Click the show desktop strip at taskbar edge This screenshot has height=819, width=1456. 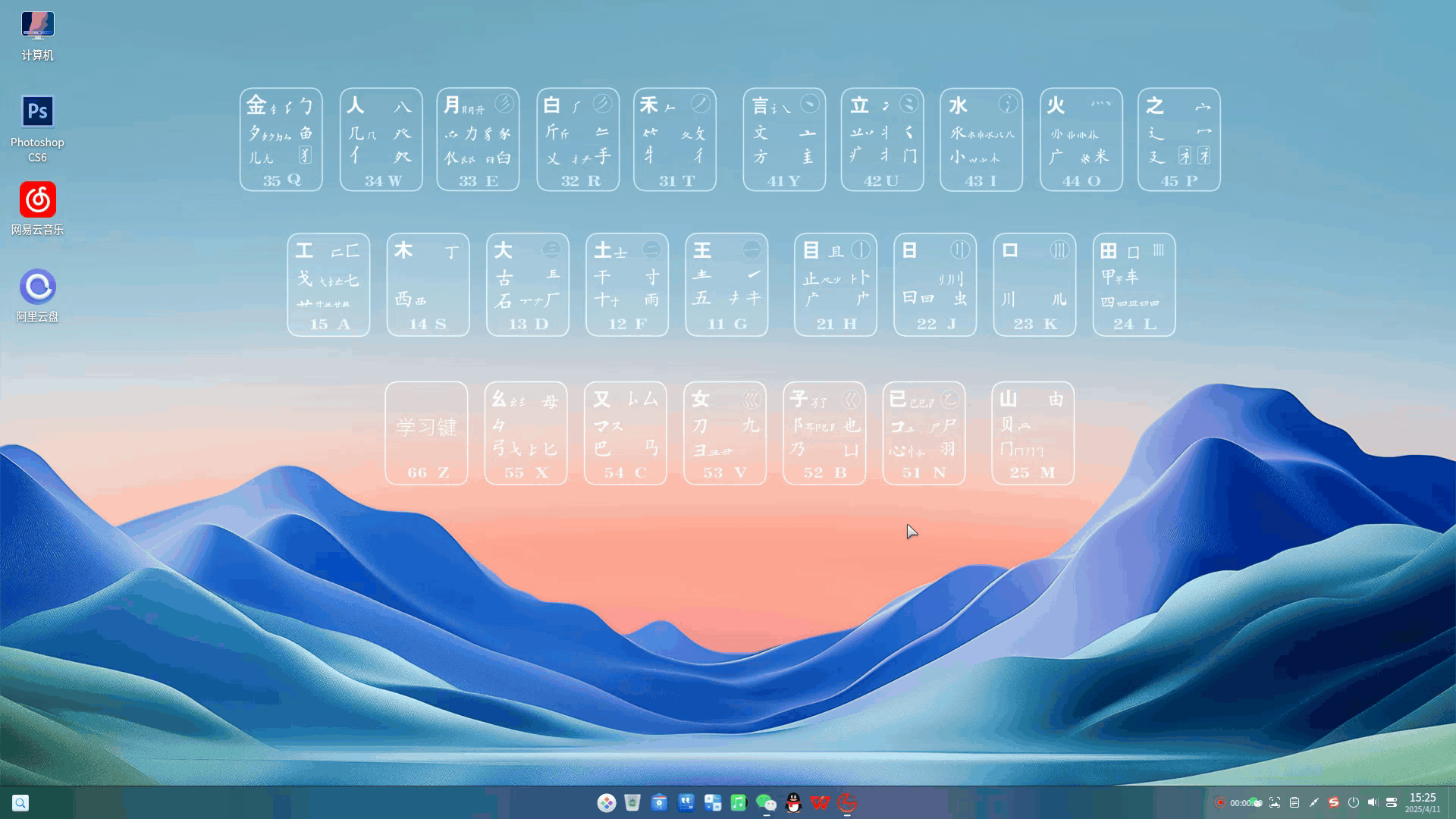pyautogui.click(x=1451, y=803)
